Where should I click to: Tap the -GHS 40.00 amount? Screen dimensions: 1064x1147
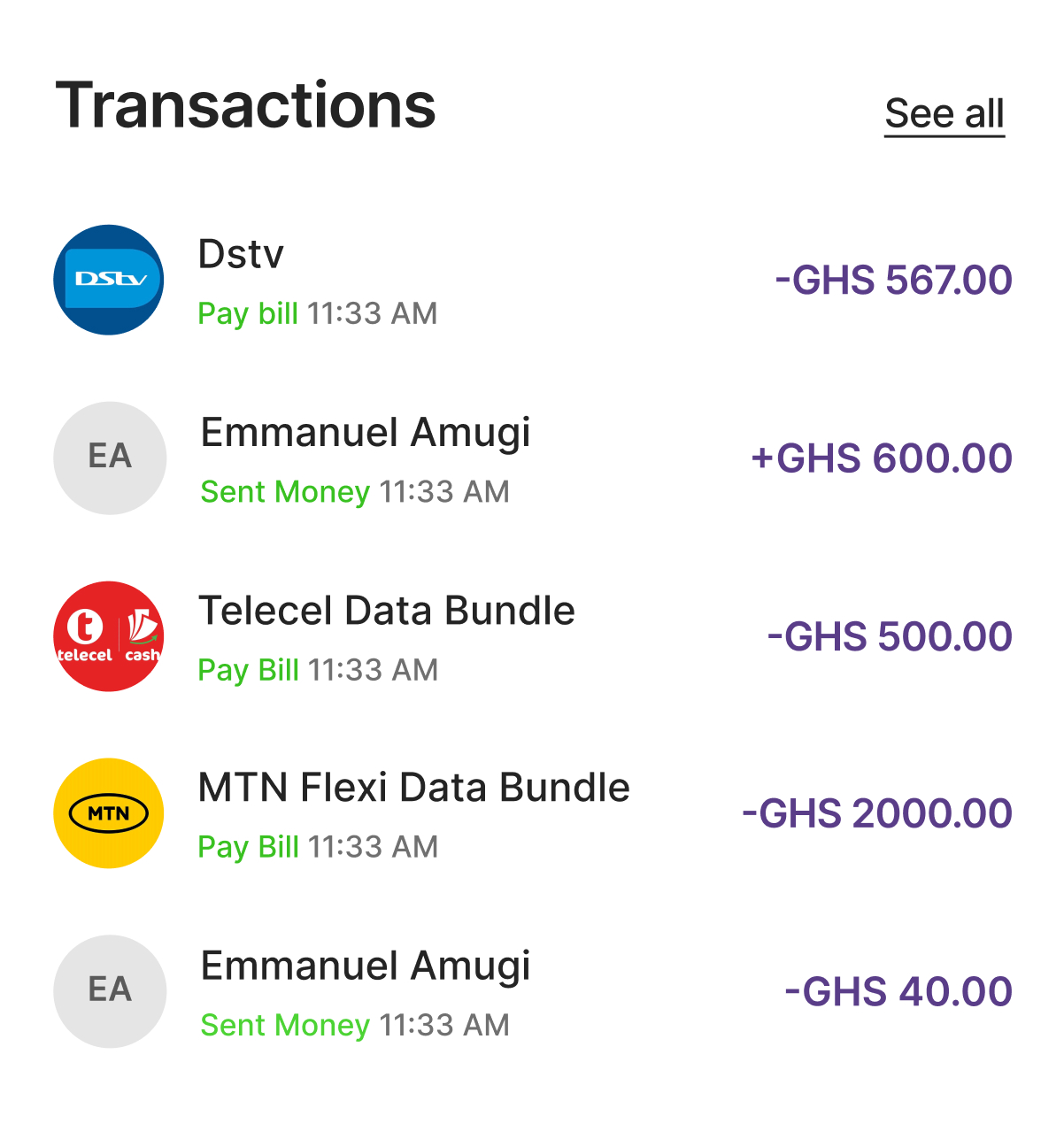click(x=898, y=992)
